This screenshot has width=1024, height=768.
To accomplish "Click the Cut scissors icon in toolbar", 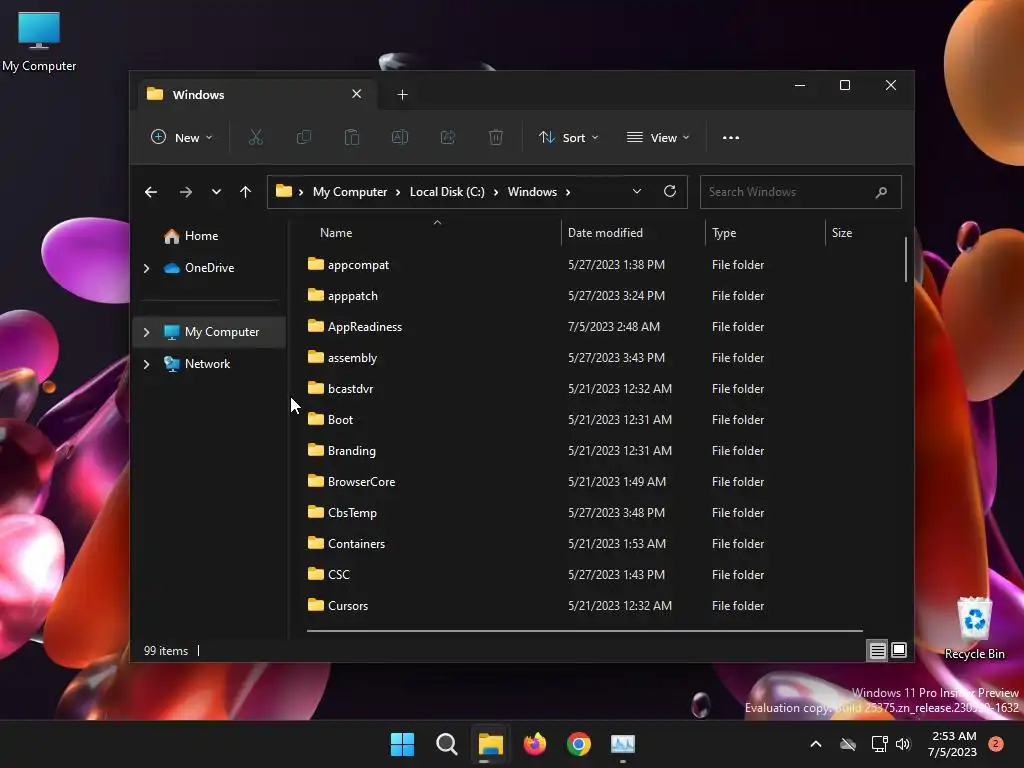I will pyautogui.click(x=255, y=137).
